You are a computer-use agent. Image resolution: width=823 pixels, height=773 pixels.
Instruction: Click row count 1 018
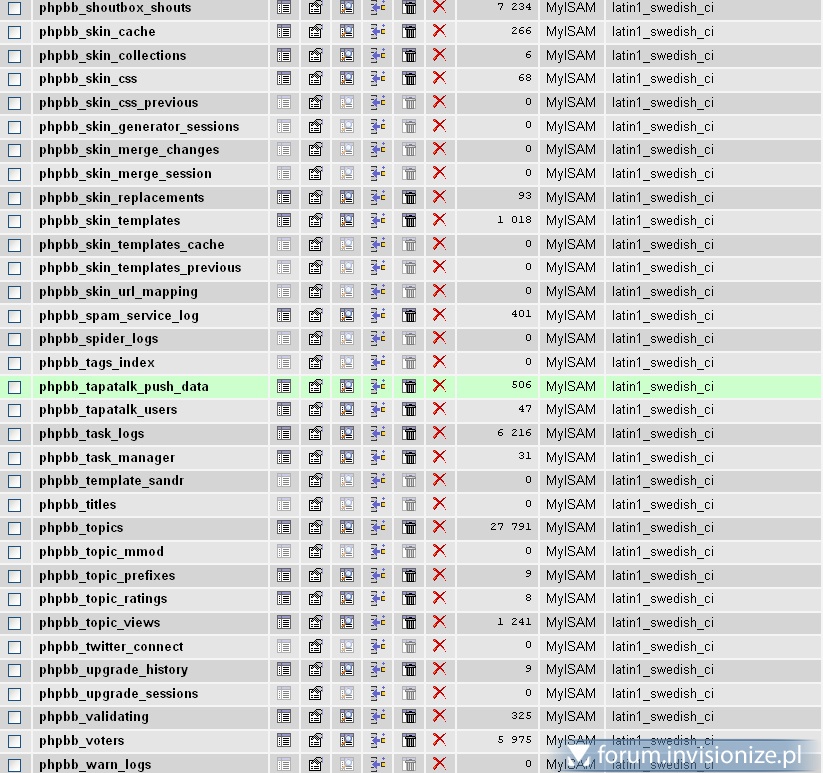[514, 220]
